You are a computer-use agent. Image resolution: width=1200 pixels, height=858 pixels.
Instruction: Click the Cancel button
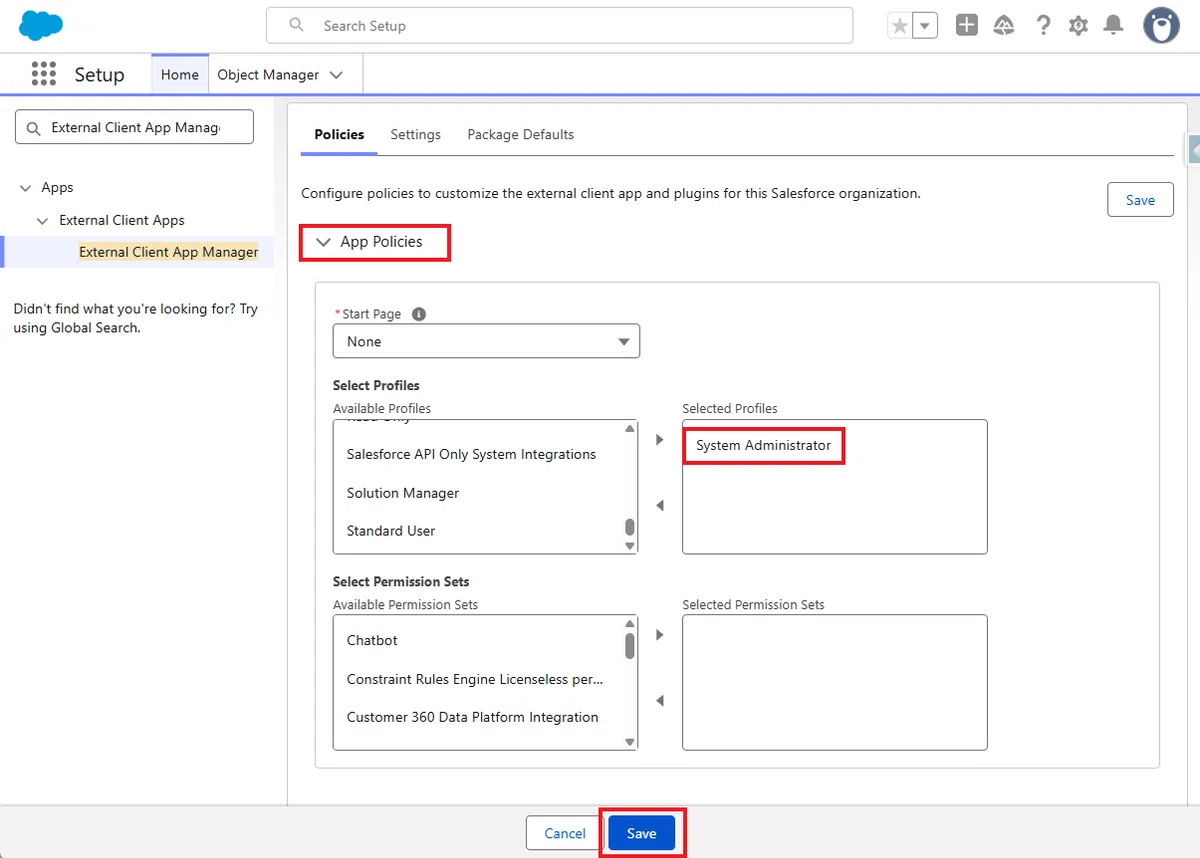pyautogui.click(x=565, y=833)
